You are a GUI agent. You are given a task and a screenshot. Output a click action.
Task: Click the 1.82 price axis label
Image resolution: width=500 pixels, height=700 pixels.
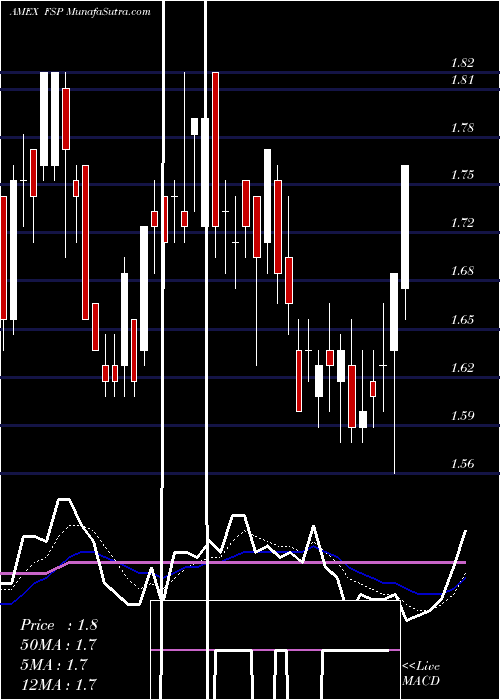click(462, 62)
